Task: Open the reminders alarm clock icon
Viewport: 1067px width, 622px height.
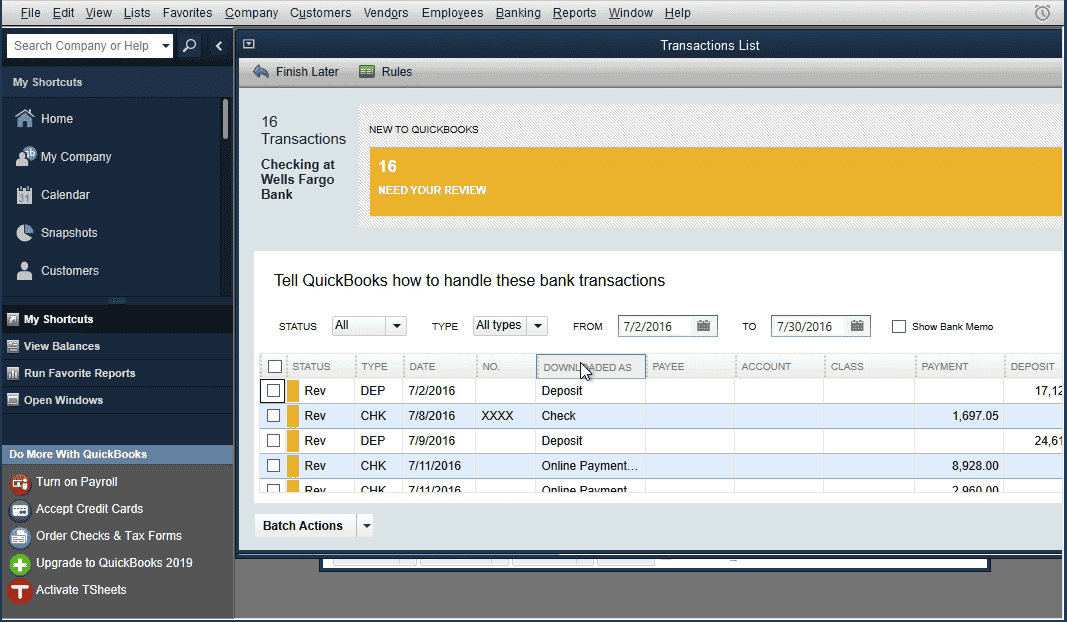Action: click(1042, 12)
